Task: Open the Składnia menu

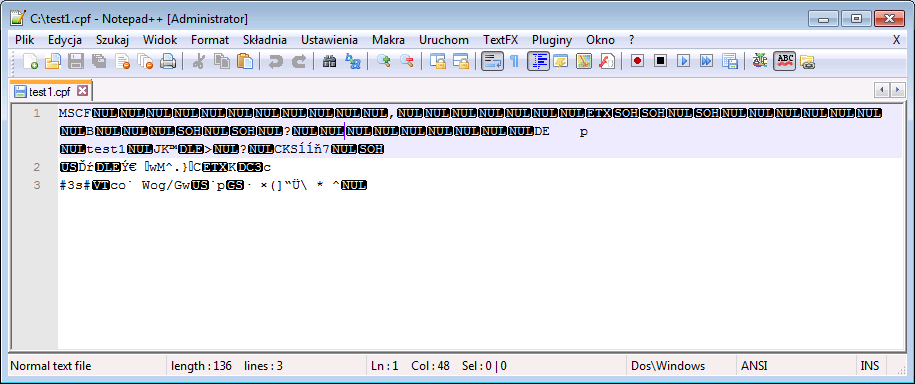Action: pos(264,40)
